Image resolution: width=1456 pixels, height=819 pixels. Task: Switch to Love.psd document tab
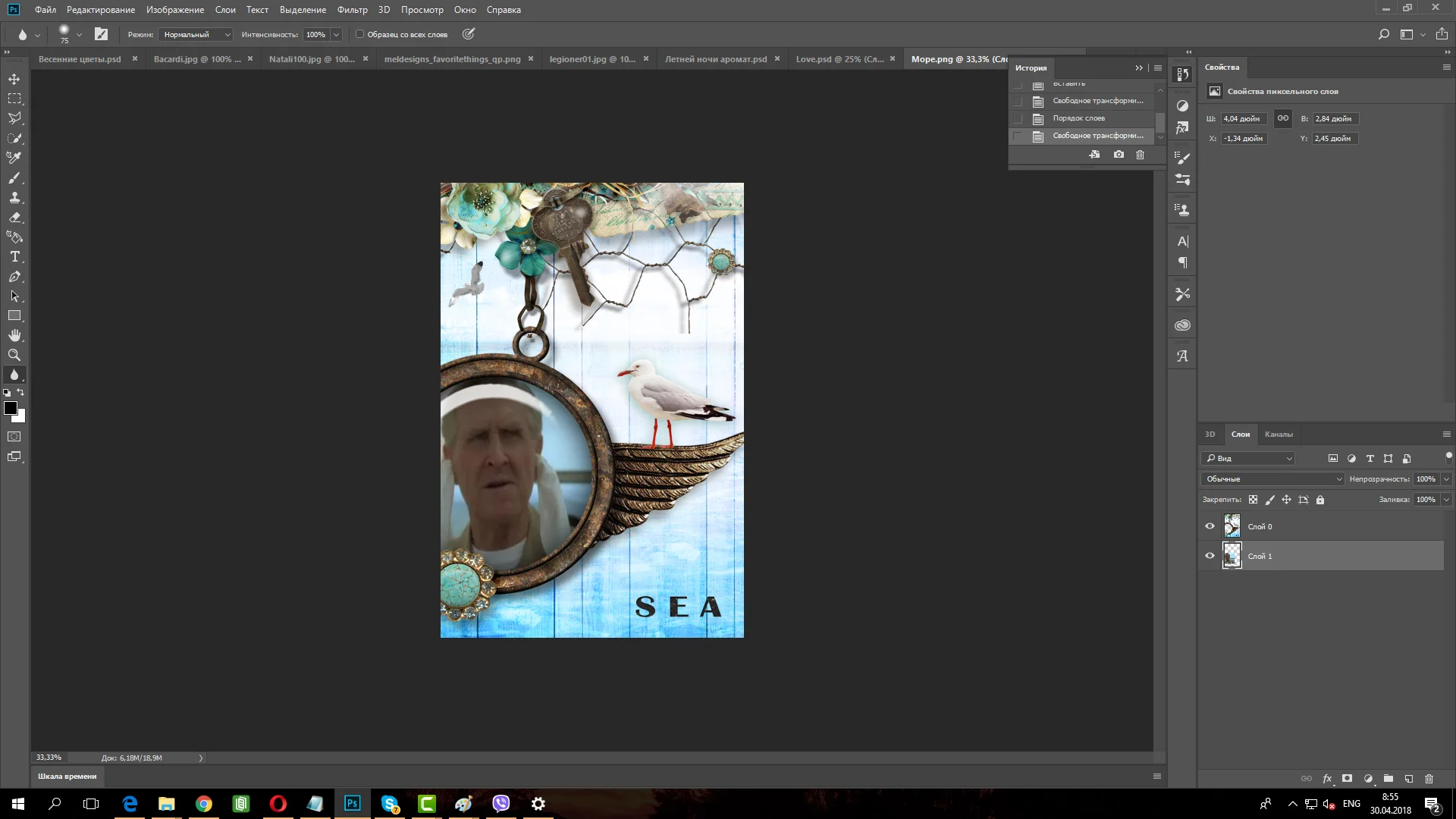point(839,58)
